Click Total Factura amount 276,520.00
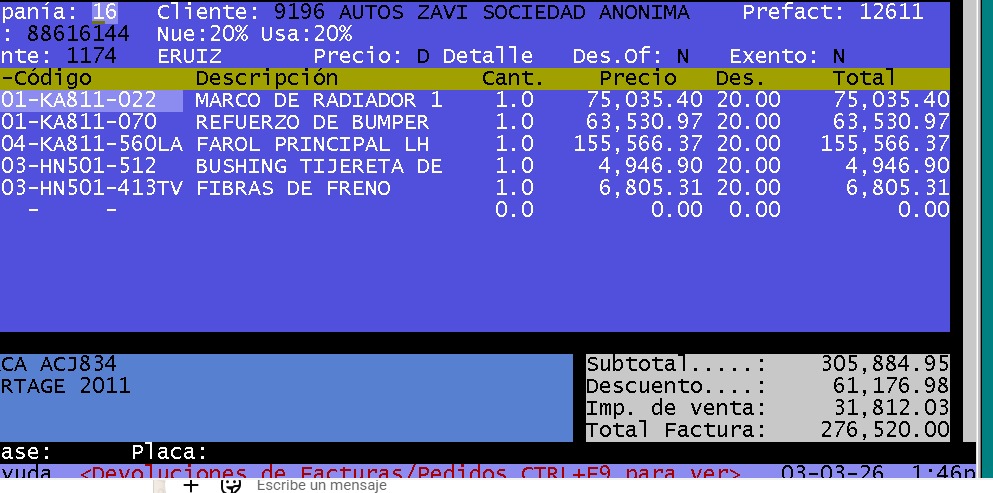The width and height of the screenshot is (993, 493). [885, 430]
